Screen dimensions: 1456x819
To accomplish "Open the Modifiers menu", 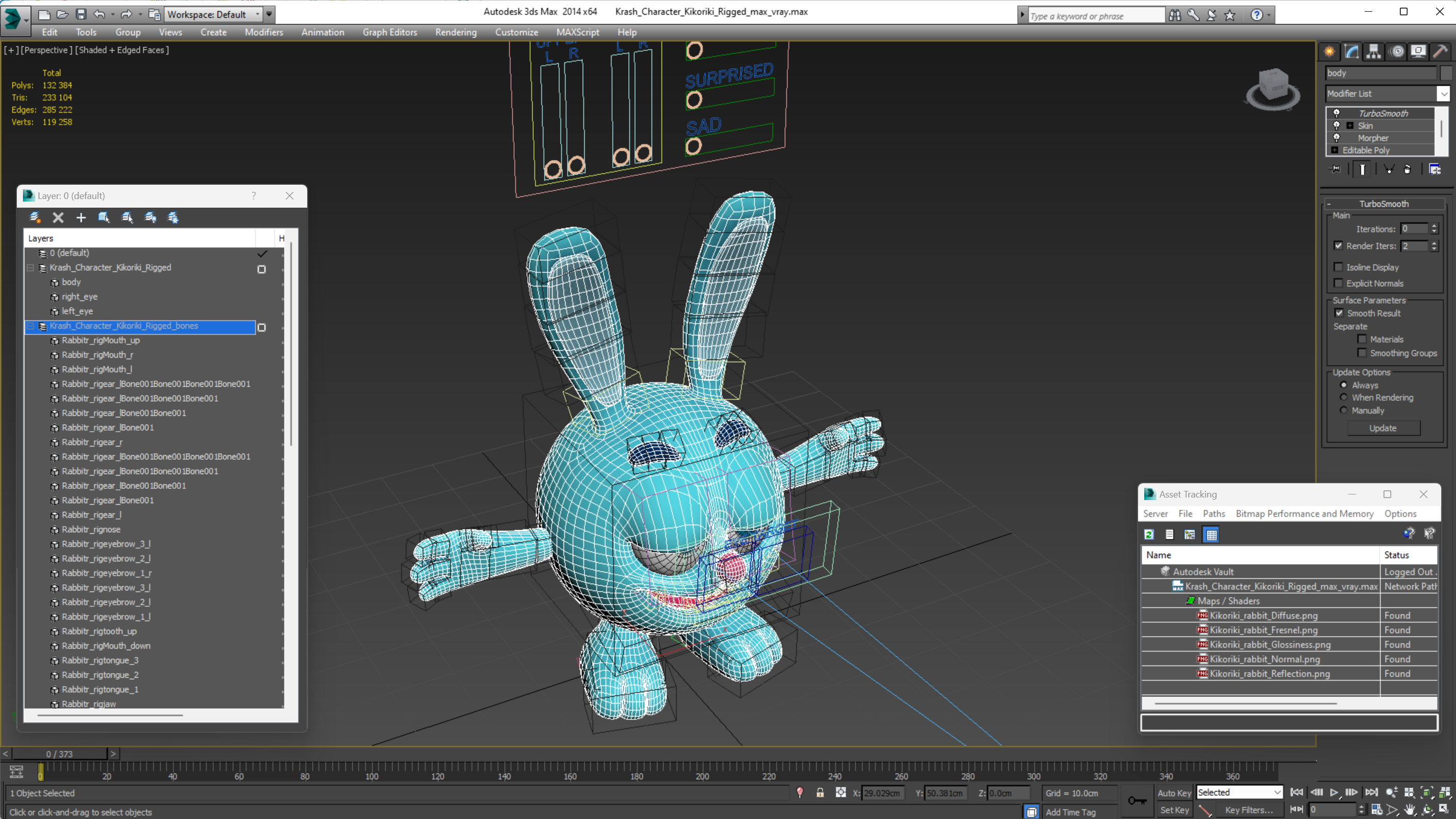I will (x=263, y=32).
